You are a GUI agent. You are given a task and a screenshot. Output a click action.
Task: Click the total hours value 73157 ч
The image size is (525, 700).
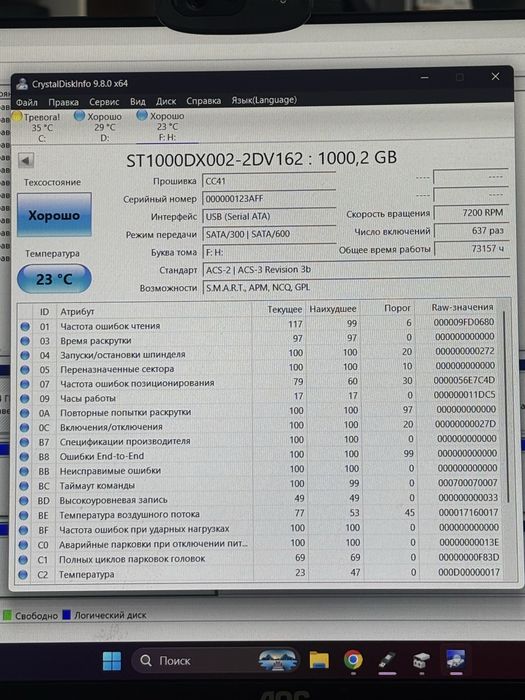point(471,249)
